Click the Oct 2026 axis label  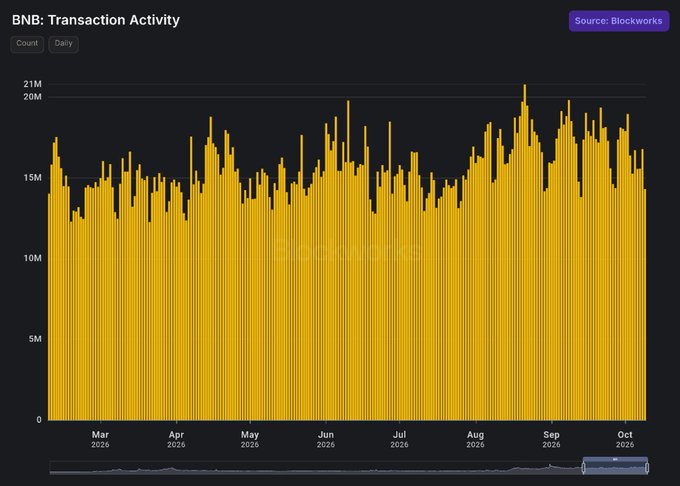pos(625,439)
